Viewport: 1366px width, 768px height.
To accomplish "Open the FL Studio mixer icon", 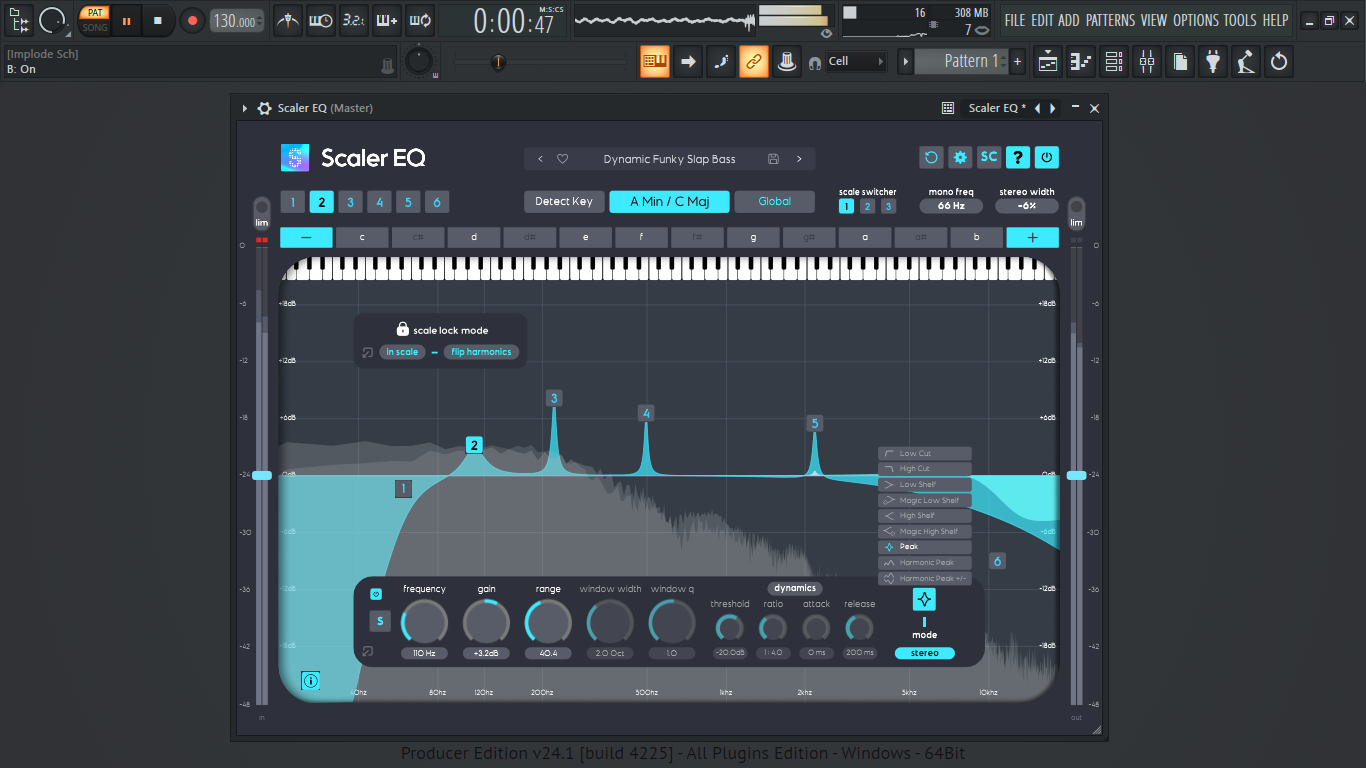I will coord(1147,62).
